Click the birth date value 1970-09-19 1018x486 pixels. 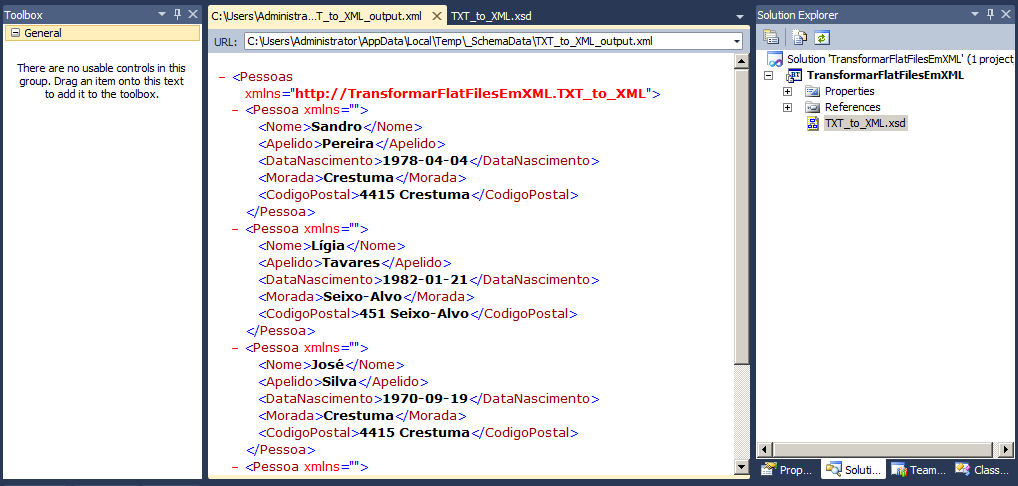point(425,398)
